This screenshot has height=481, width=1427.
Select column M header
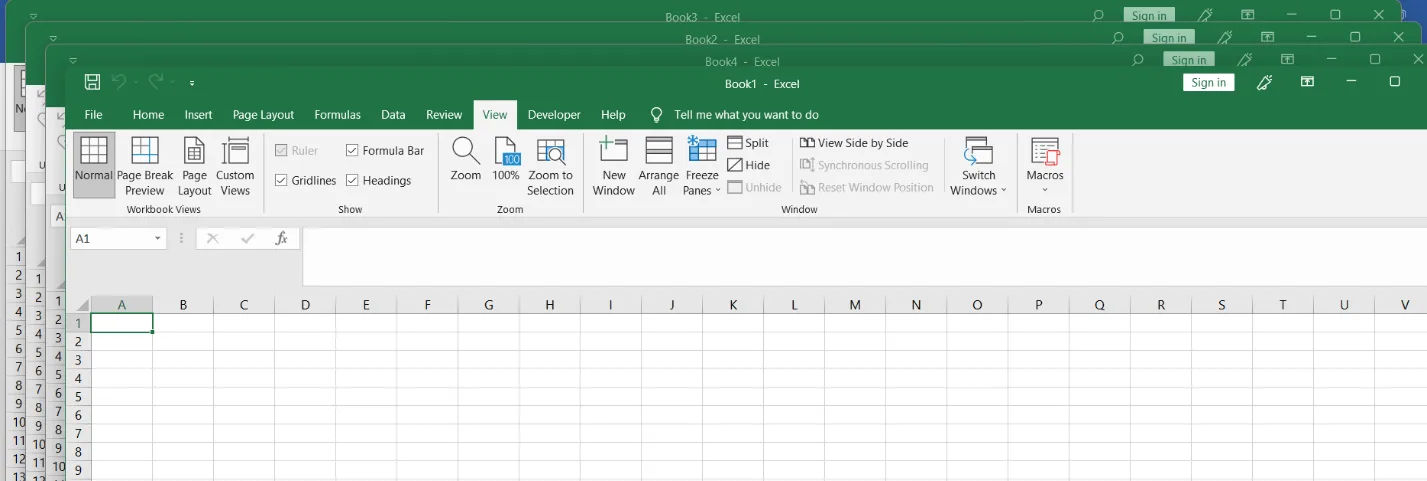click(x=855, y=304)
